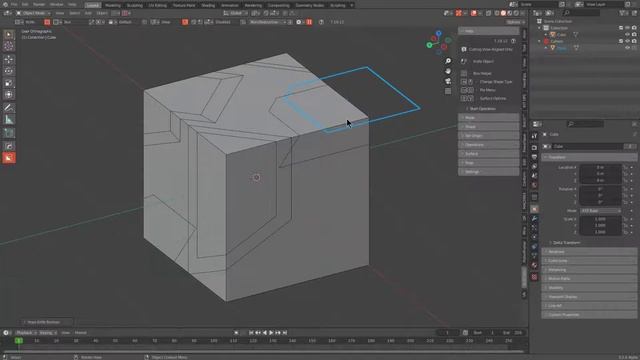Open the File menu
Viewport: 640px width, 360px height.
14,4
